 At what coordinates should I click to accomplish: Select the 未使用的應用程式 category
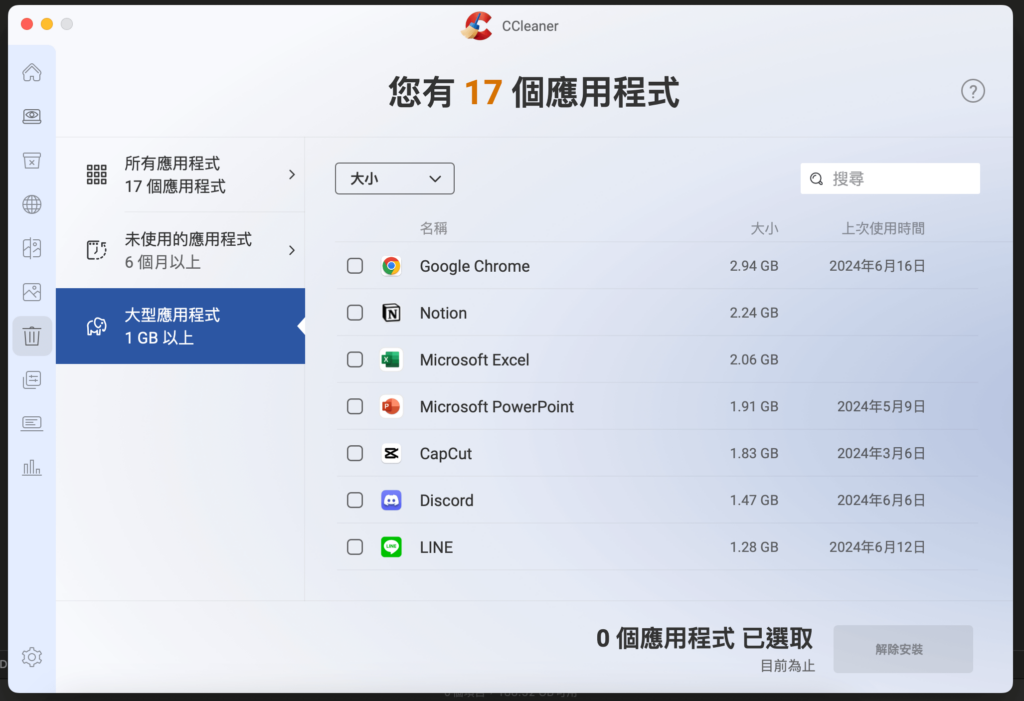[180, 250]
